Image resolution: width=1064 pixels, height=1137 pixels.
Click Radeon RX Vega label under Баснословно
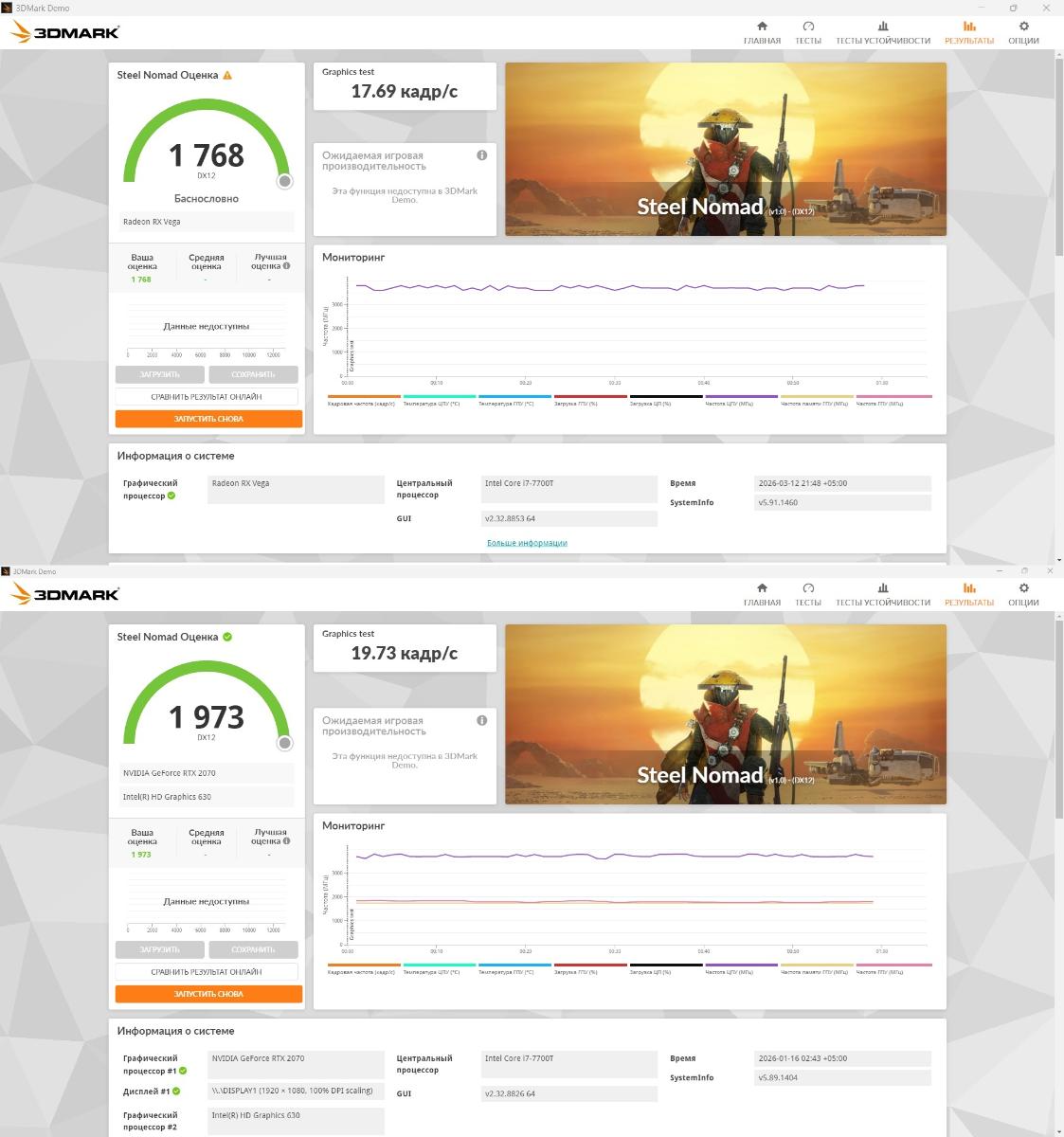point(206,222)
